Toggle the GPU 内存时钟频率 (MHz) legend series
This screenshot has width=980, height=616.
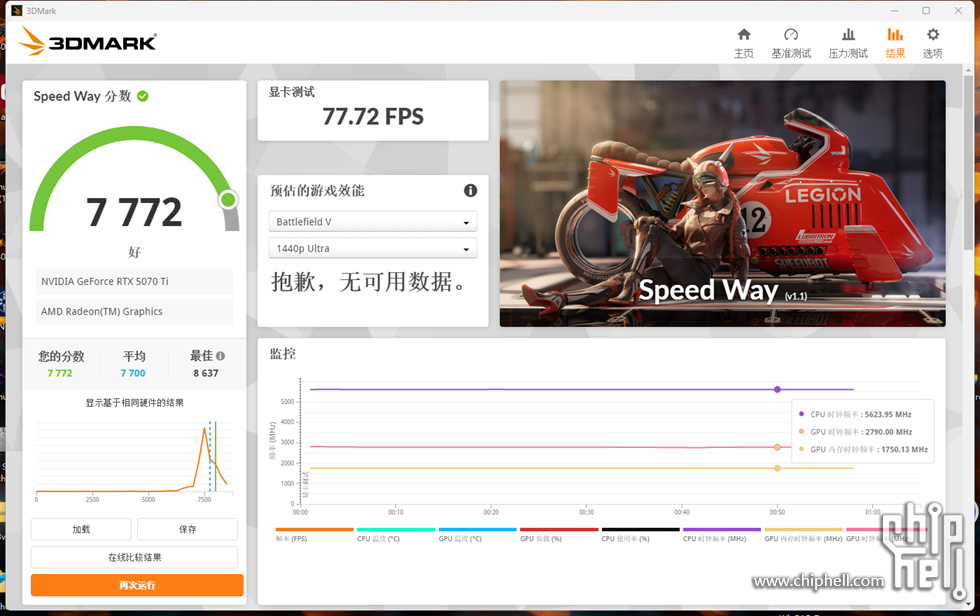coord(803,534)
